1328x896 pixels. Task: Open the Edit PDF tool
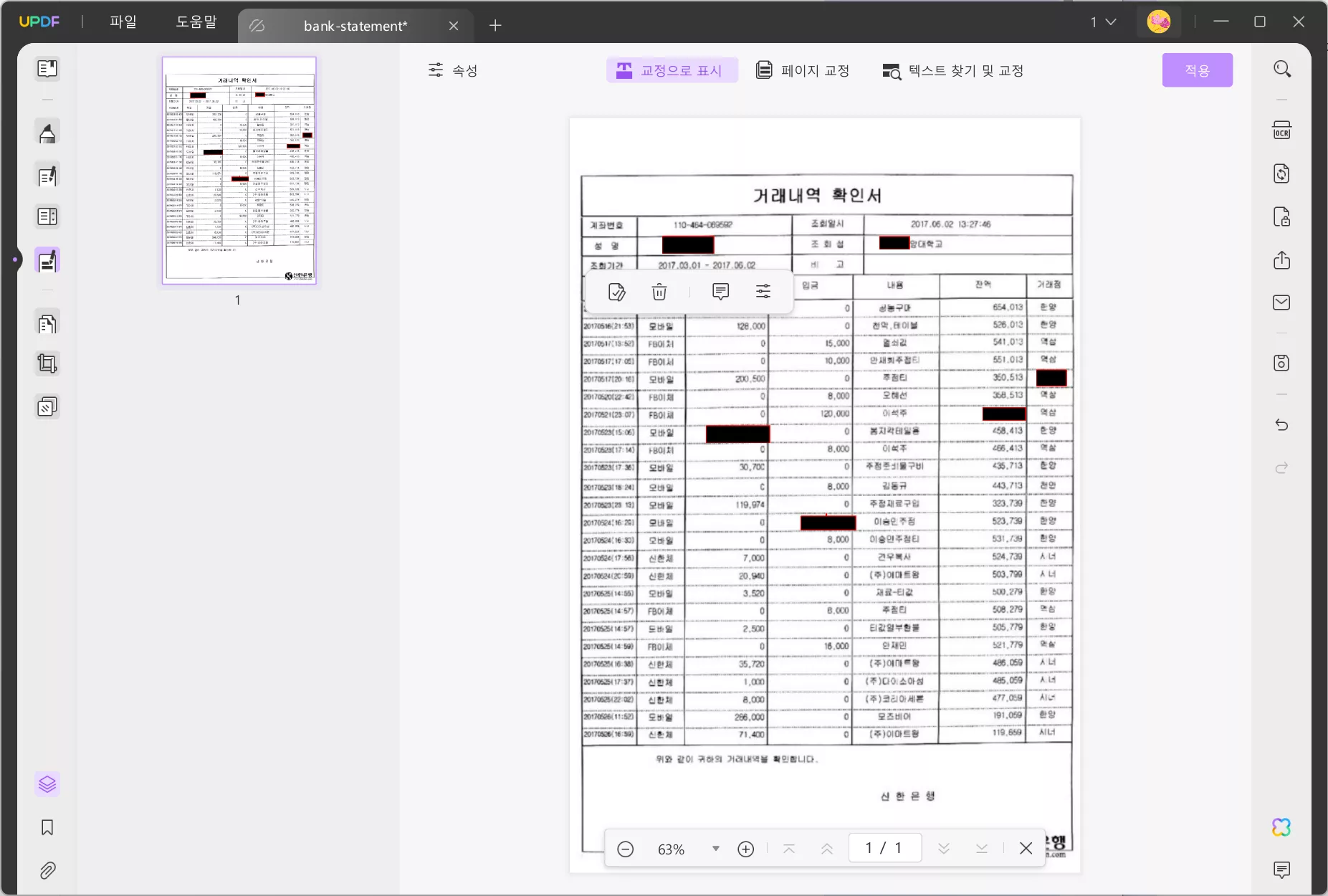[x=47, y=176]
